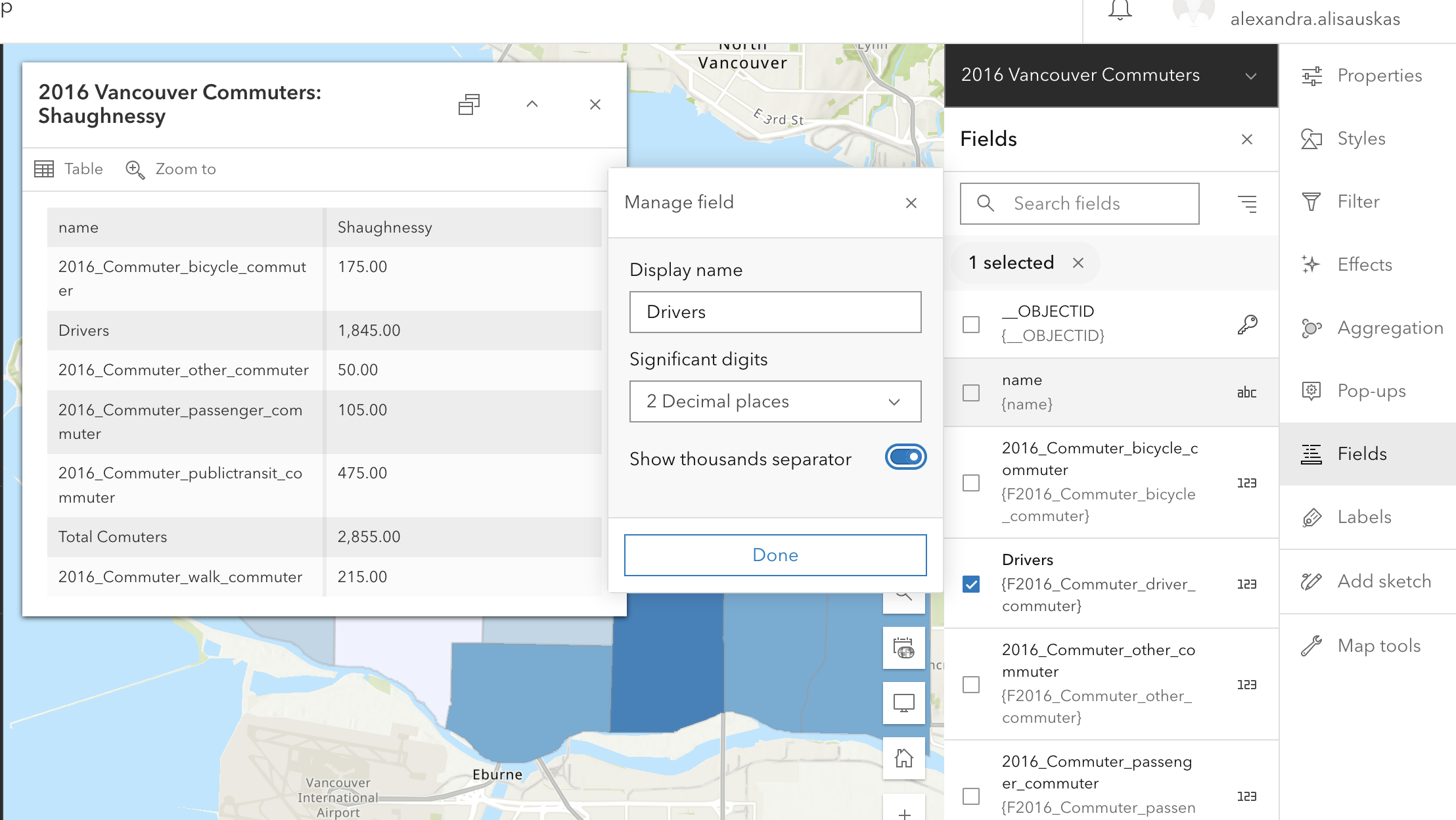1456x820 pixels.
Task: Check the name field checkbox
Action: (971, 393)
